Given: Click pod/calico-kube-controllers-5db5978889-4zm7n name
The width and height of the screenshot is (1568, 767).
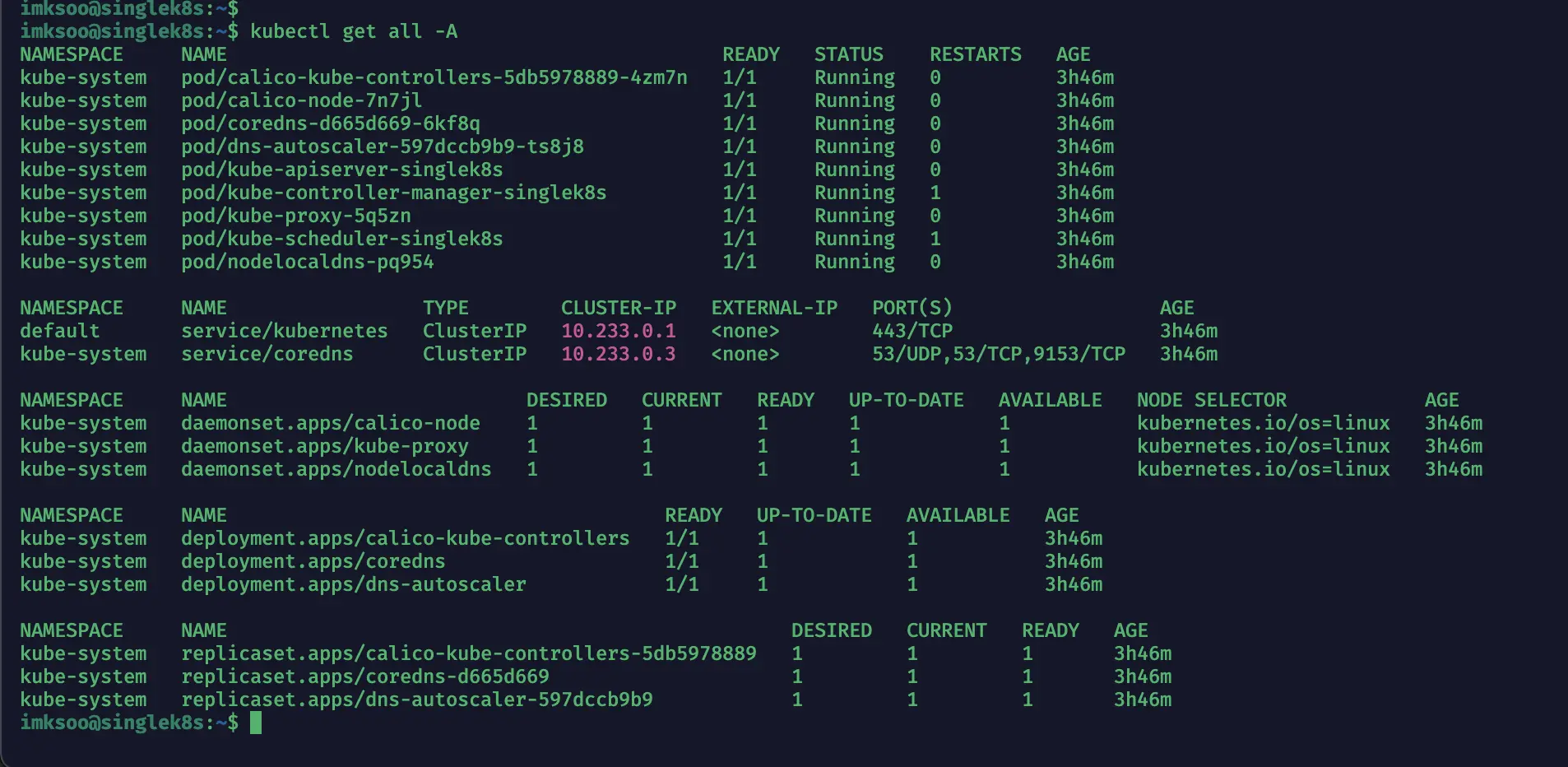Looking at the screenshot, I should coord(434,77).
